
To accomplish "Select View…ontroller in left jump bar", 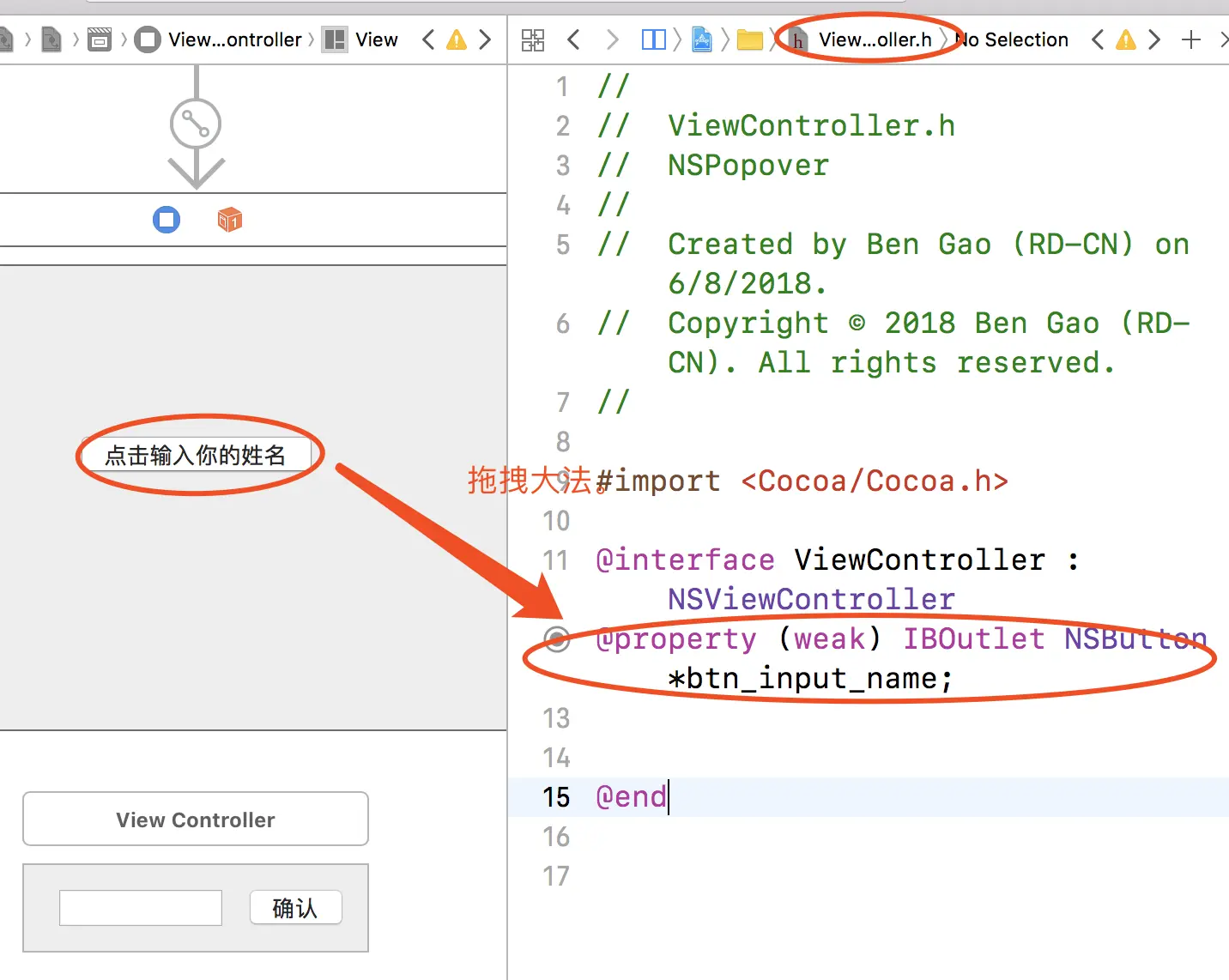I will click(x=219, y=39).
